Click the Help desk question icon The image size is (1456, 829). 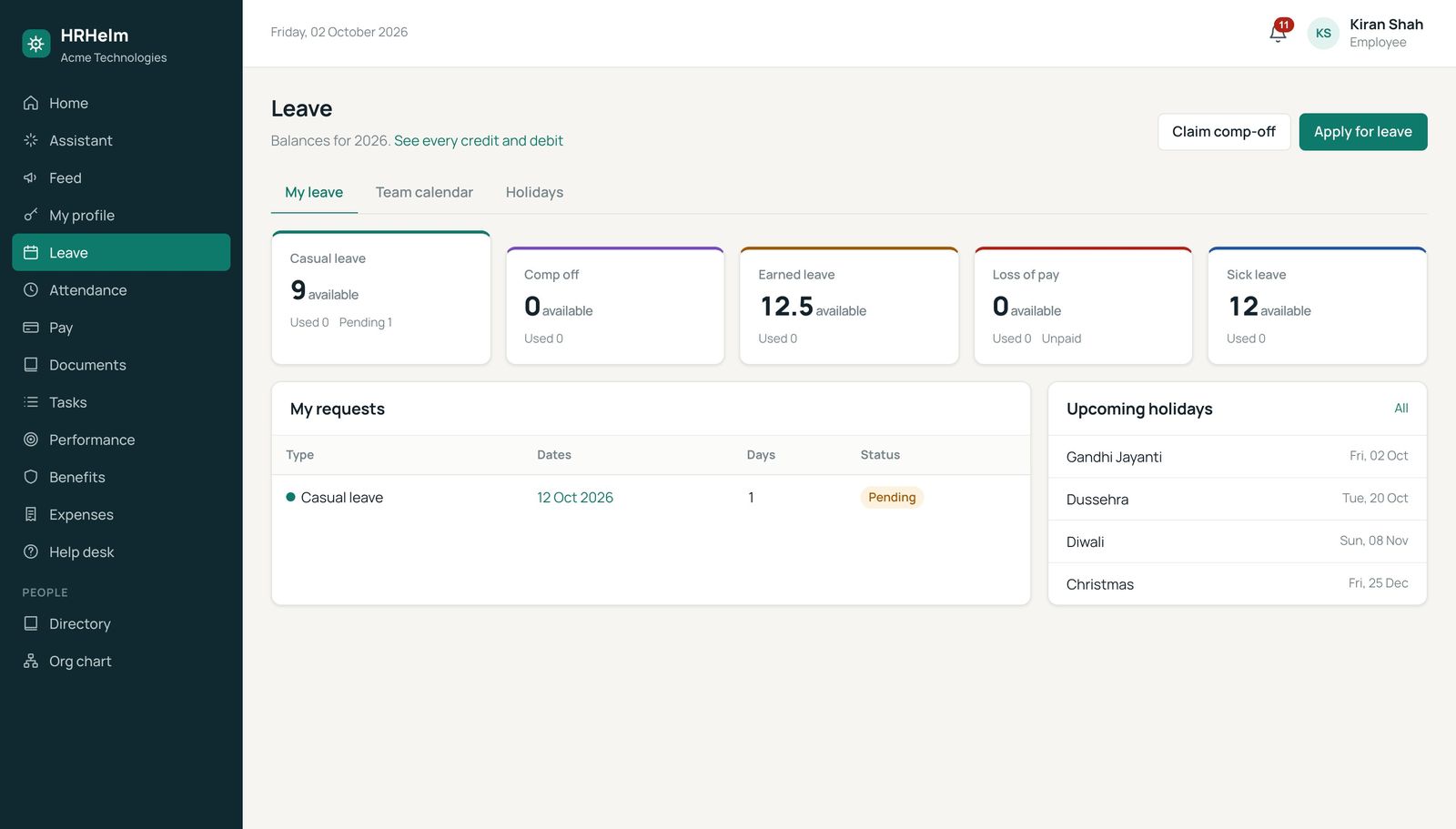[x=31, y=551]
